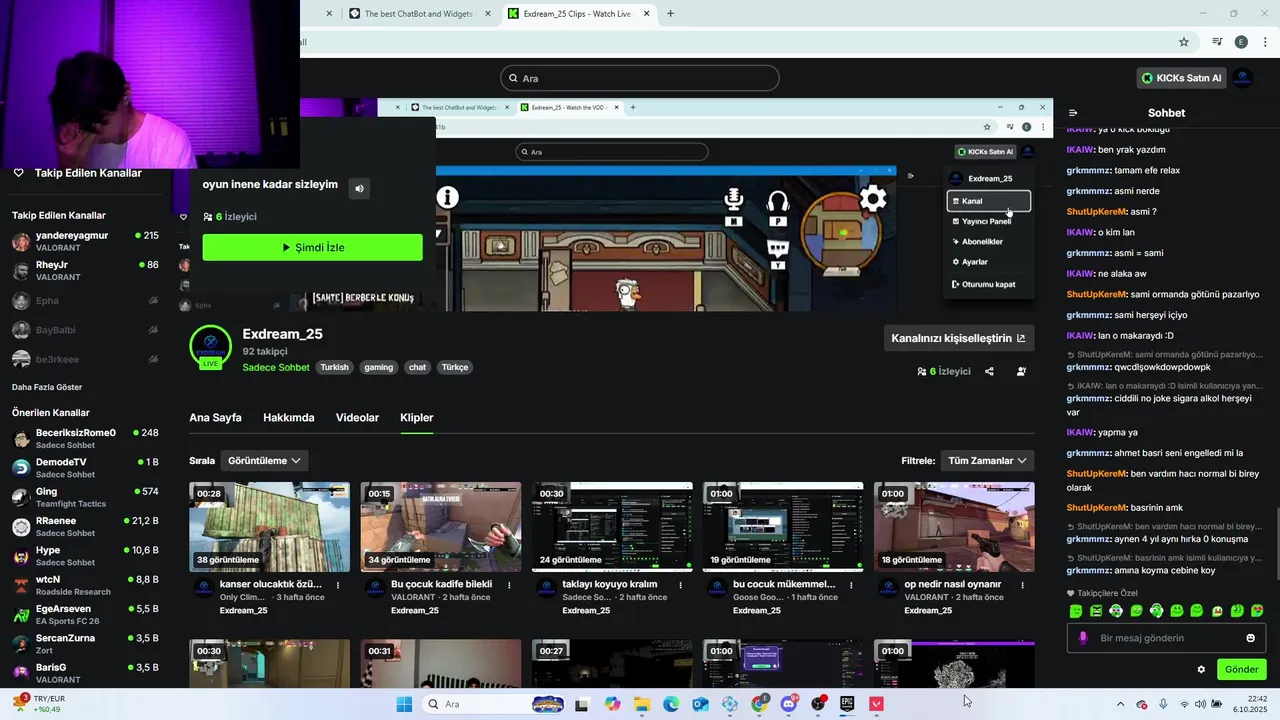Screen dimensions: 1280x720
Task: Open Windows Start menu
Action: 404,704
